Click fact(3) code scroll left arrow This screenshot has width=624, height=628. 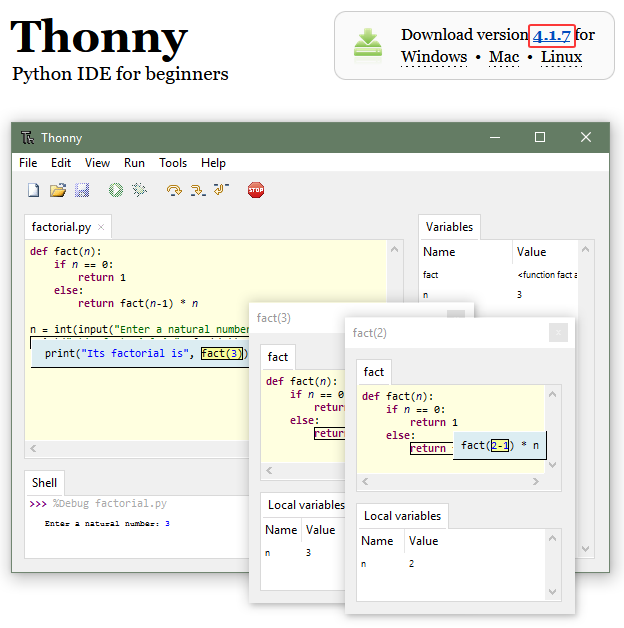[x=269, y=470]
